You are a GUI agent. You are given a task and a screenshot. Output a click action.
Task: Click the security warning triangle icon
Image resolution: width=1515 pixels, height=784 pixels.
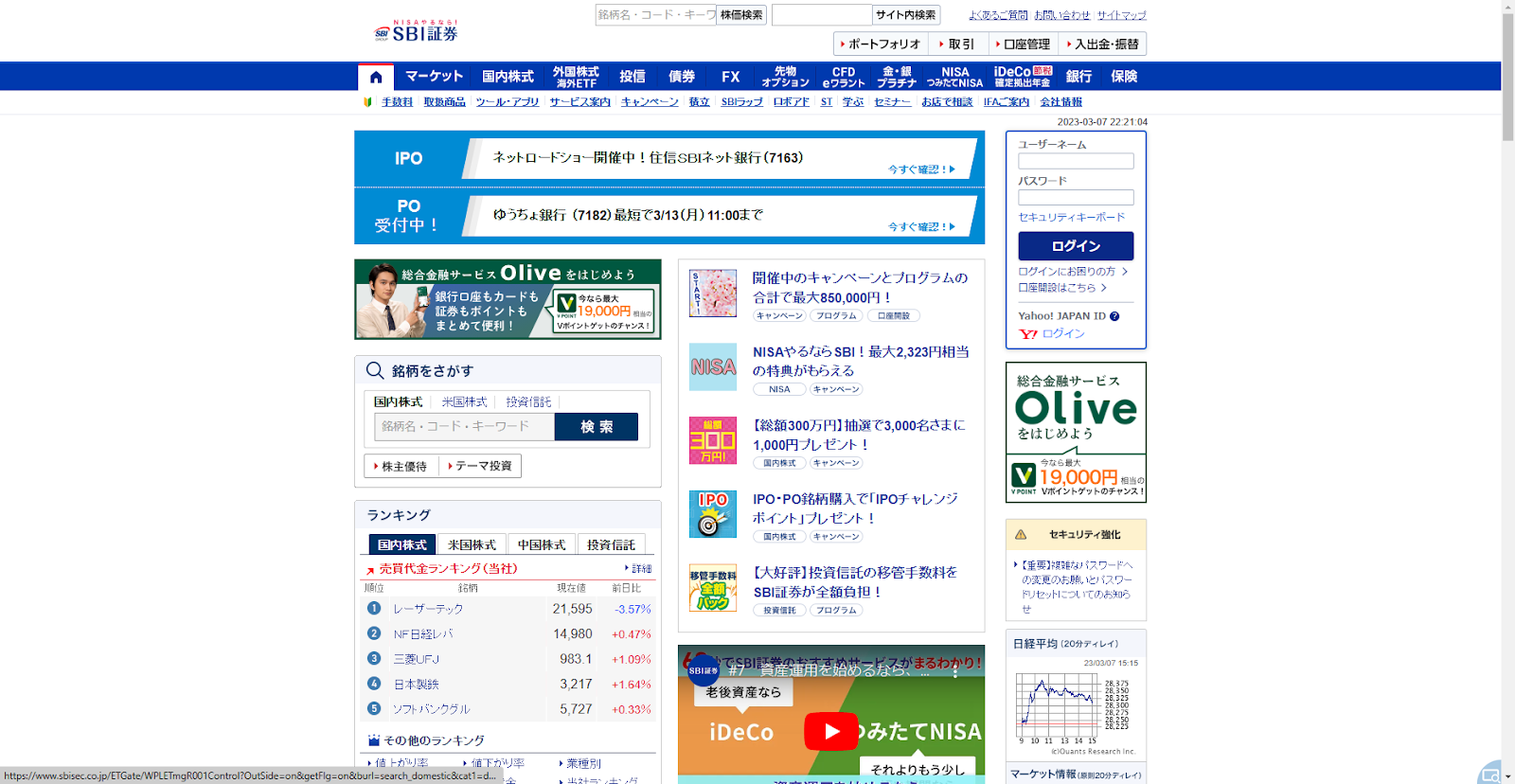point(1021,535)
